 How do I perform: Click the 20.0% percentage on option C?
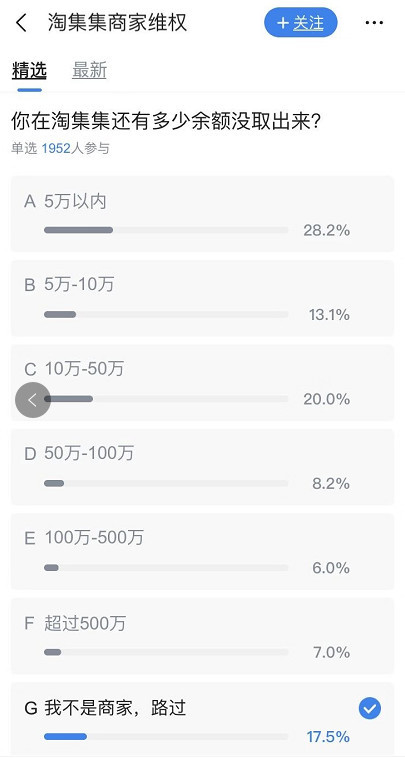(326, 399)
